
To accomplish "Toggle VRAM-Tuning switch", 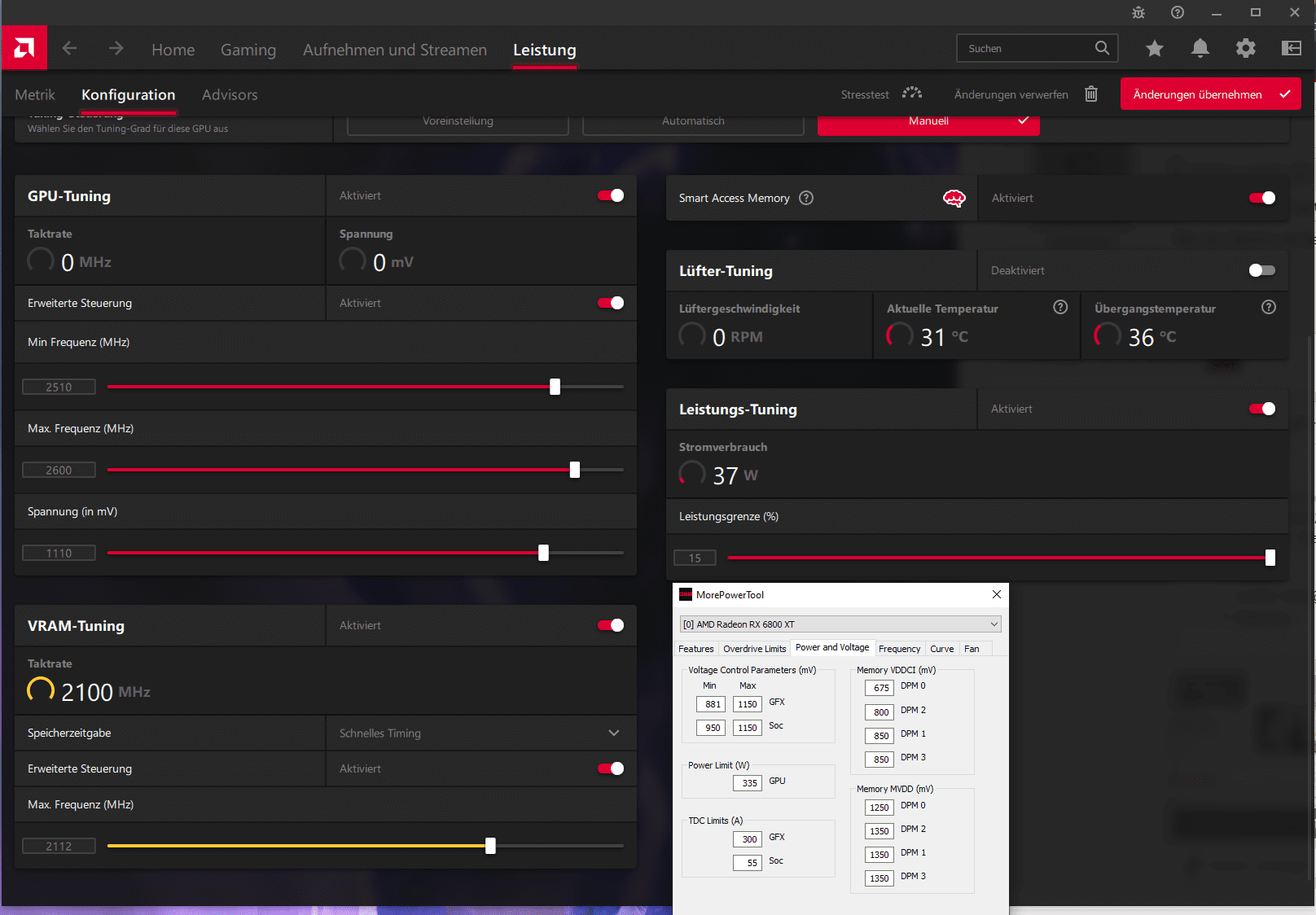I will pos(611,625).
